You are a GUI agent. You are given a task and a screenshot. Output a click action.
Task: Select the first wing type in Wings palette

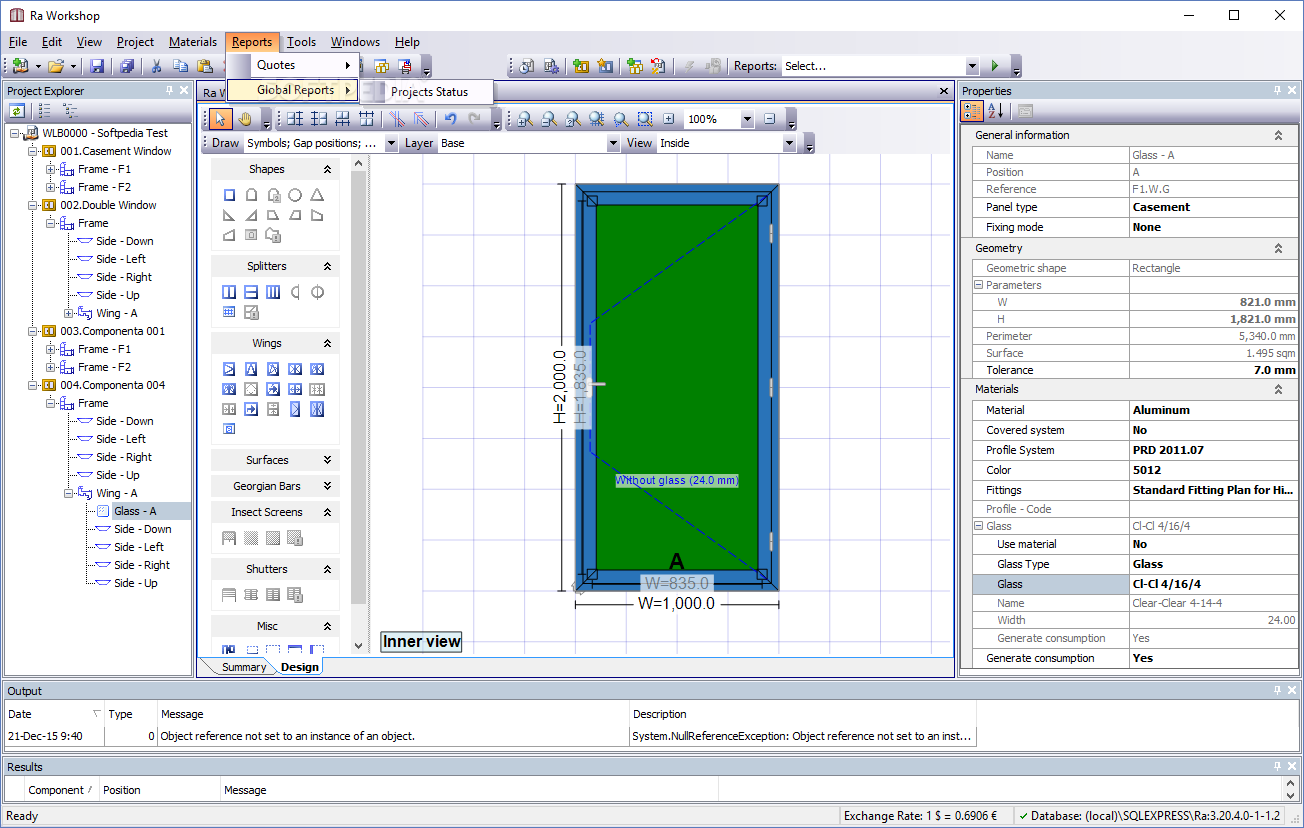coord(229,369)
